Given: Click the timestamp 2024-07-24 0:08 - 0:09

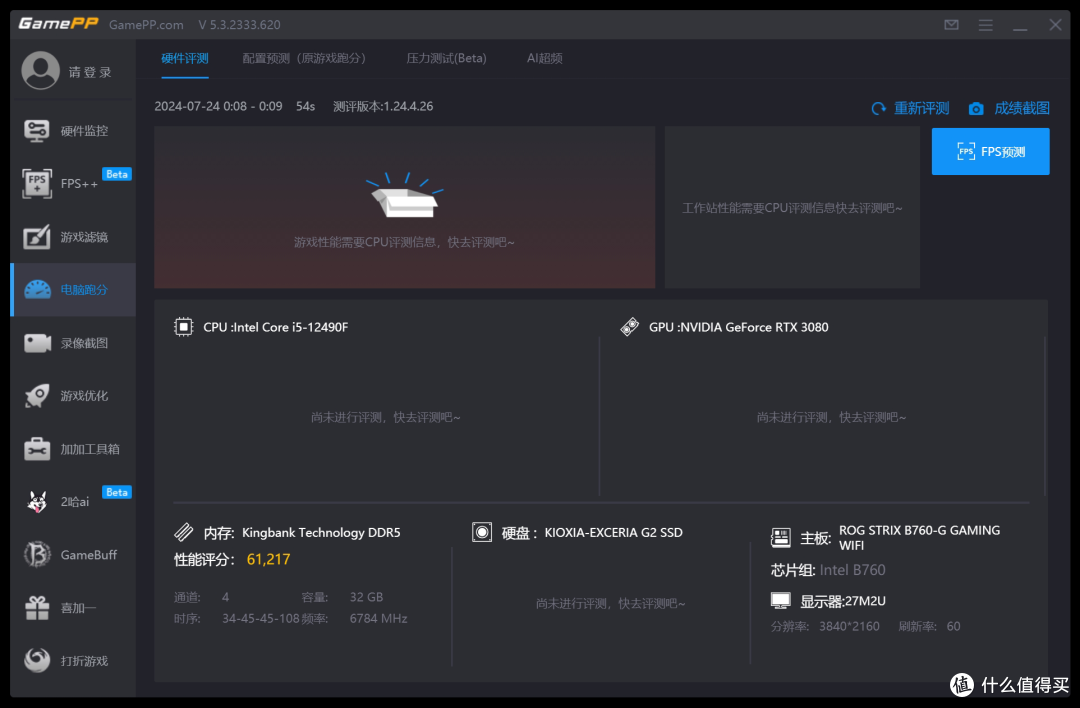Looking at the screenshot, I should click(218, 107).
